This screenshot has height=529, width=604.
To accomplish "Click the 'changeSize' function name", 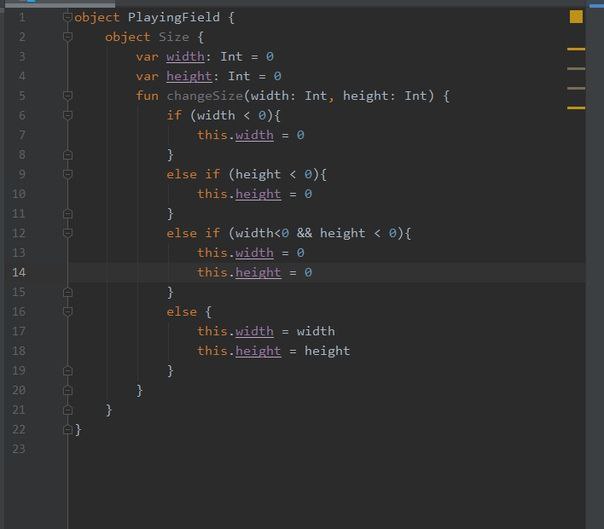I will coord(205,96).
